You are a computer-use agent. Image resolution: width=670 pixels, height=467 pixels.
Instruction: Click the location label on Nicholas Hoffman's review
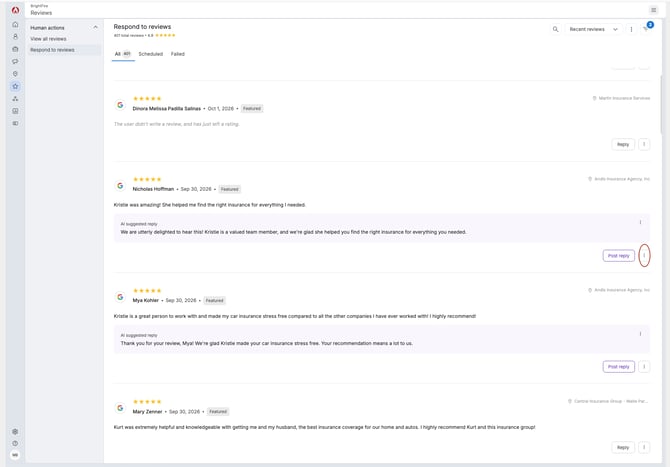pos(619,179)
